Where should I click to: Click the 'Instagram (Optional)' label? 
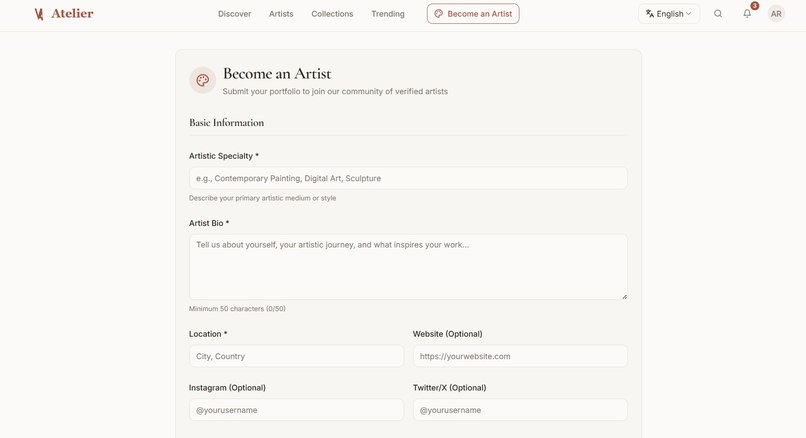click(x=227, y=388)
